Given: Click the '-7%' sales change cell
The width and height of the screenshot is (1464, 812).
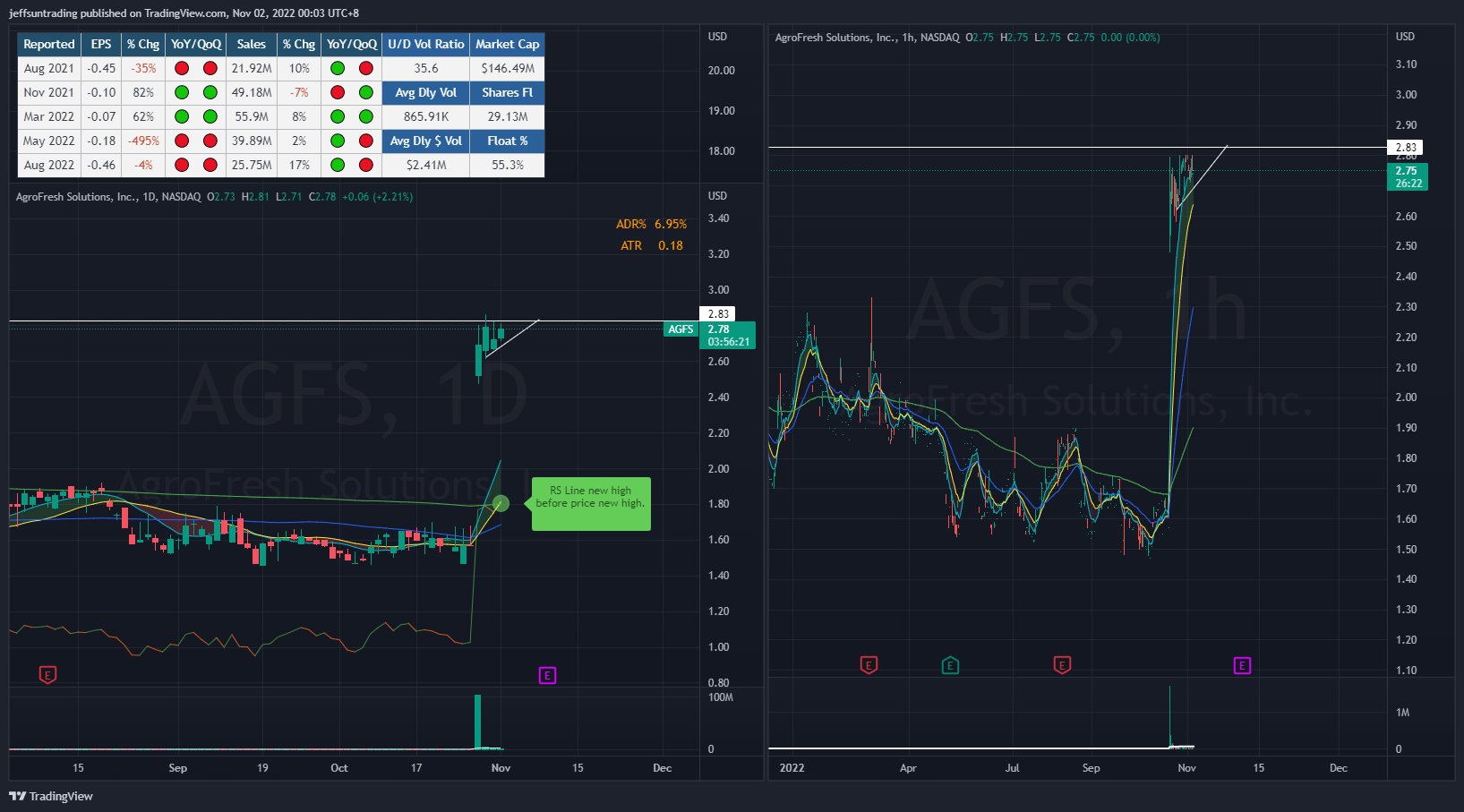Looking at the screenshot, I should coord(299,92).
